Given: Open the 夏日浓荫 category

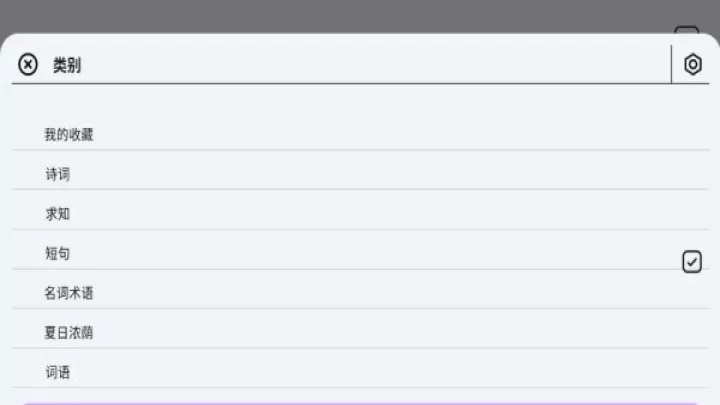Looking at the screenshot, I should [69, 333].
